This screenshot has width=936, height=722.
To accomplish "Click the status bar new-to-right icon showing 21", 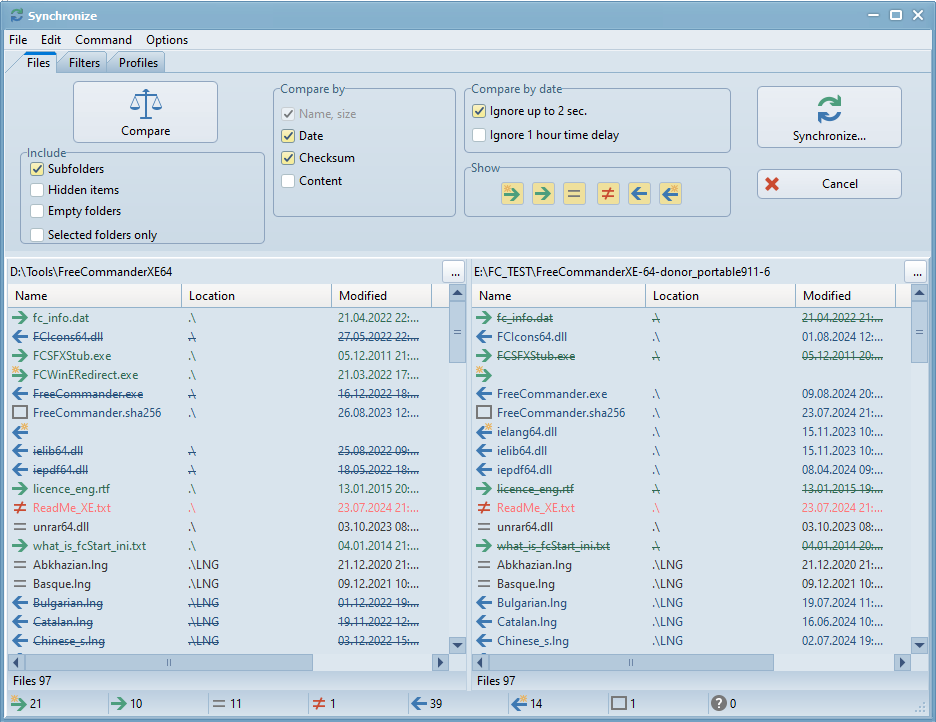I will [x=19, y=704].
